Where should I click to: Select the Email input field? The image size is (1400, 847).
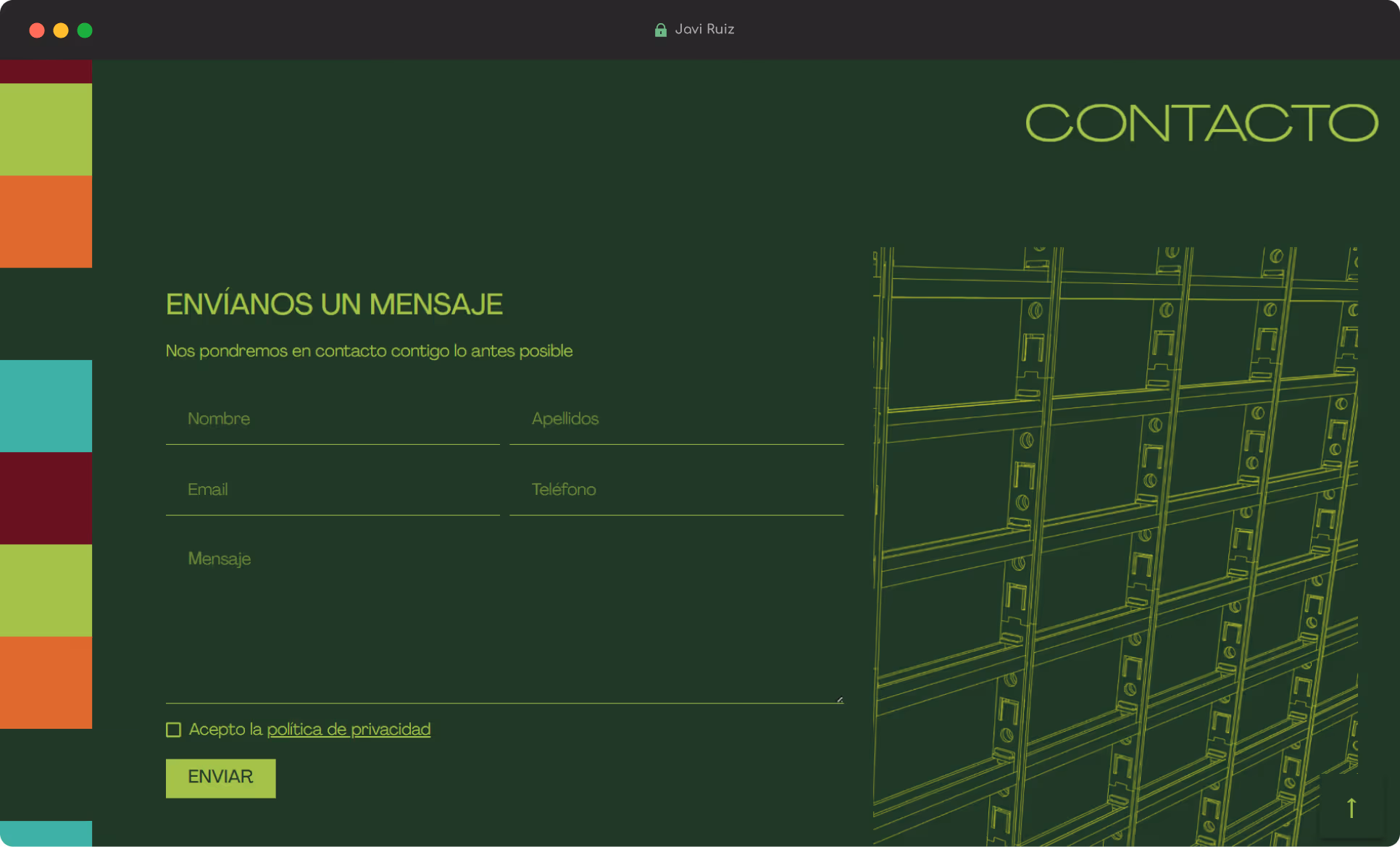pos(333,491)
